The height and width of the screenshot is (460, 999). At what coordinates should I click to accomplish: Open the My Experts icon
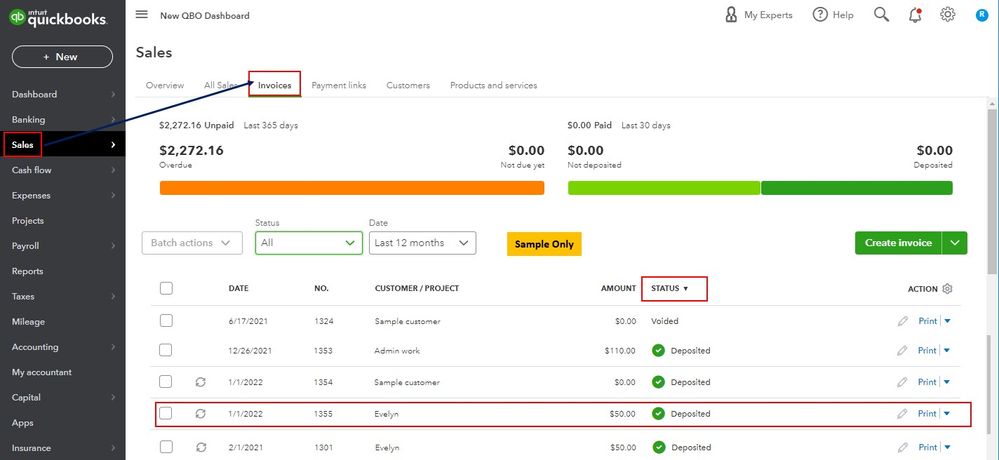(731, 15)
